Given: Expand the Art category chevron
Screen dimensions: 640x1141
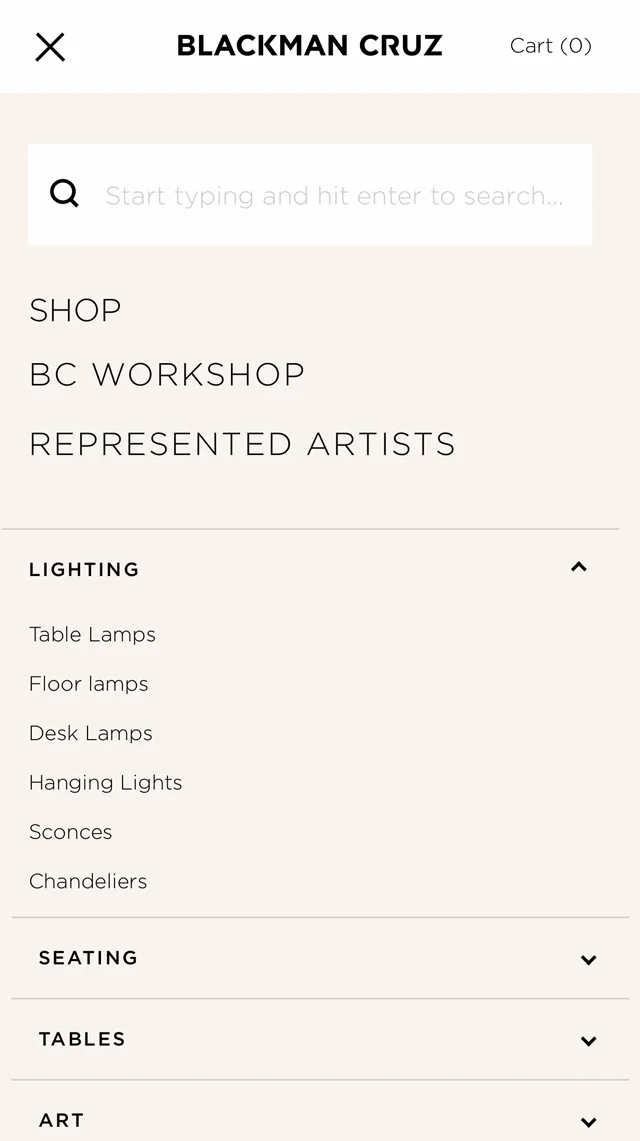Looking at the screenshot, I should click(x=588, y=1122).
